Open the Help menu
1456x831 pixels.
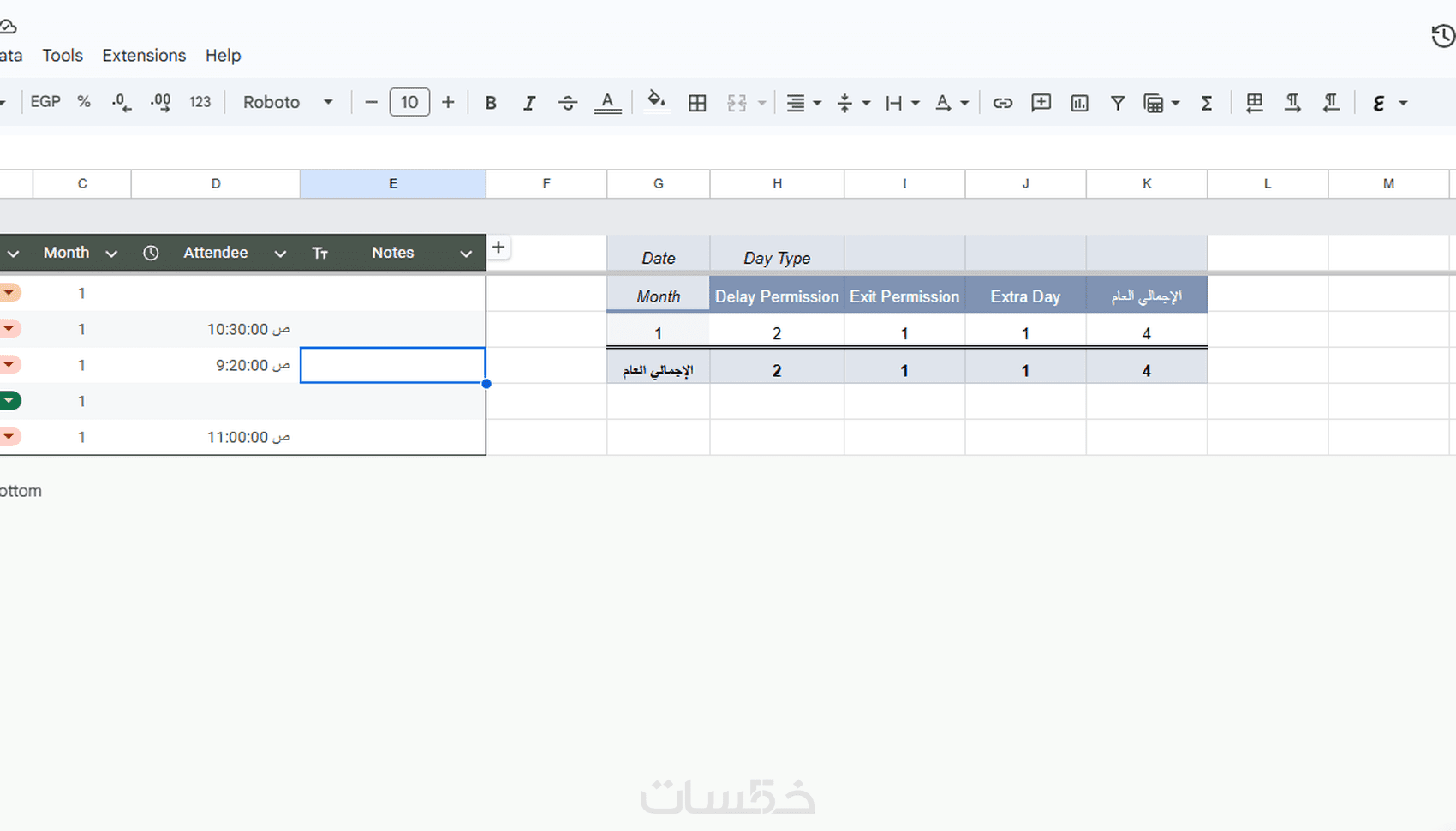pos(223,55)
